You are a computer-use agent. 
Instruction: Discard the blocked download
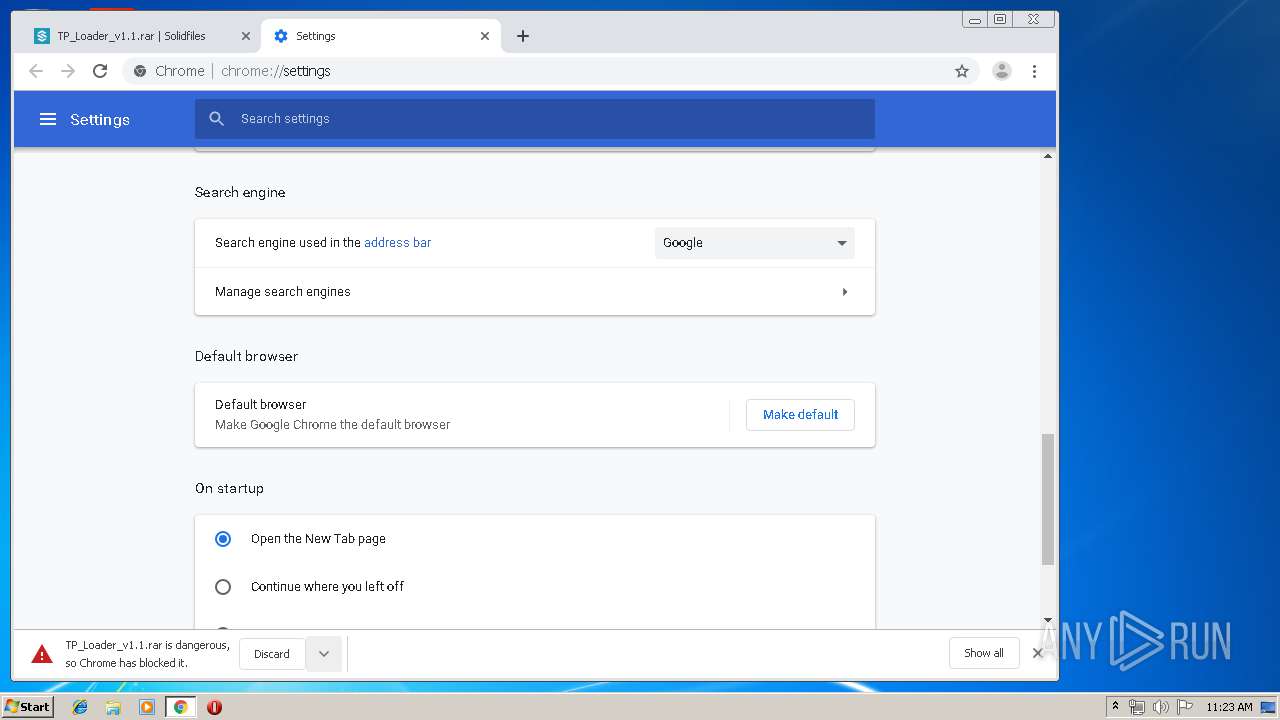[x=272, y=654]
